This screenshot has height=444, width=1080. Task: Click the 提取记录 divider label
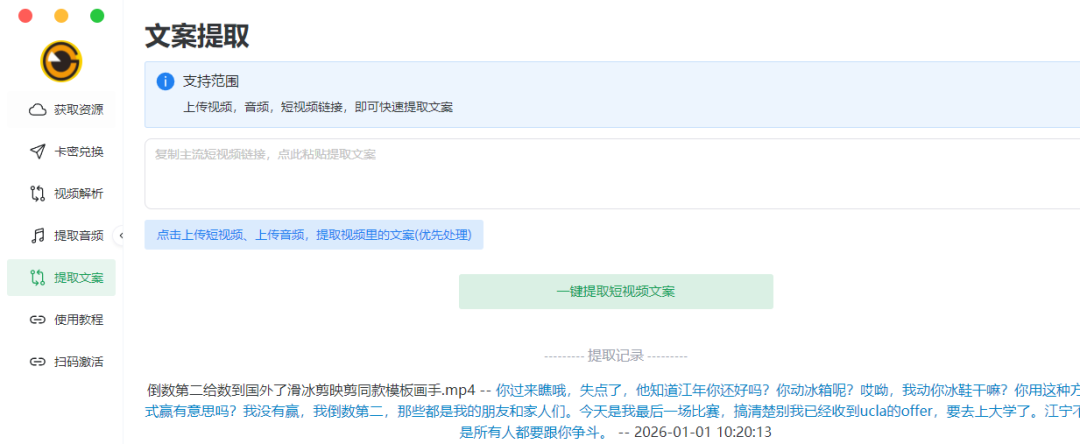(615, 355)
